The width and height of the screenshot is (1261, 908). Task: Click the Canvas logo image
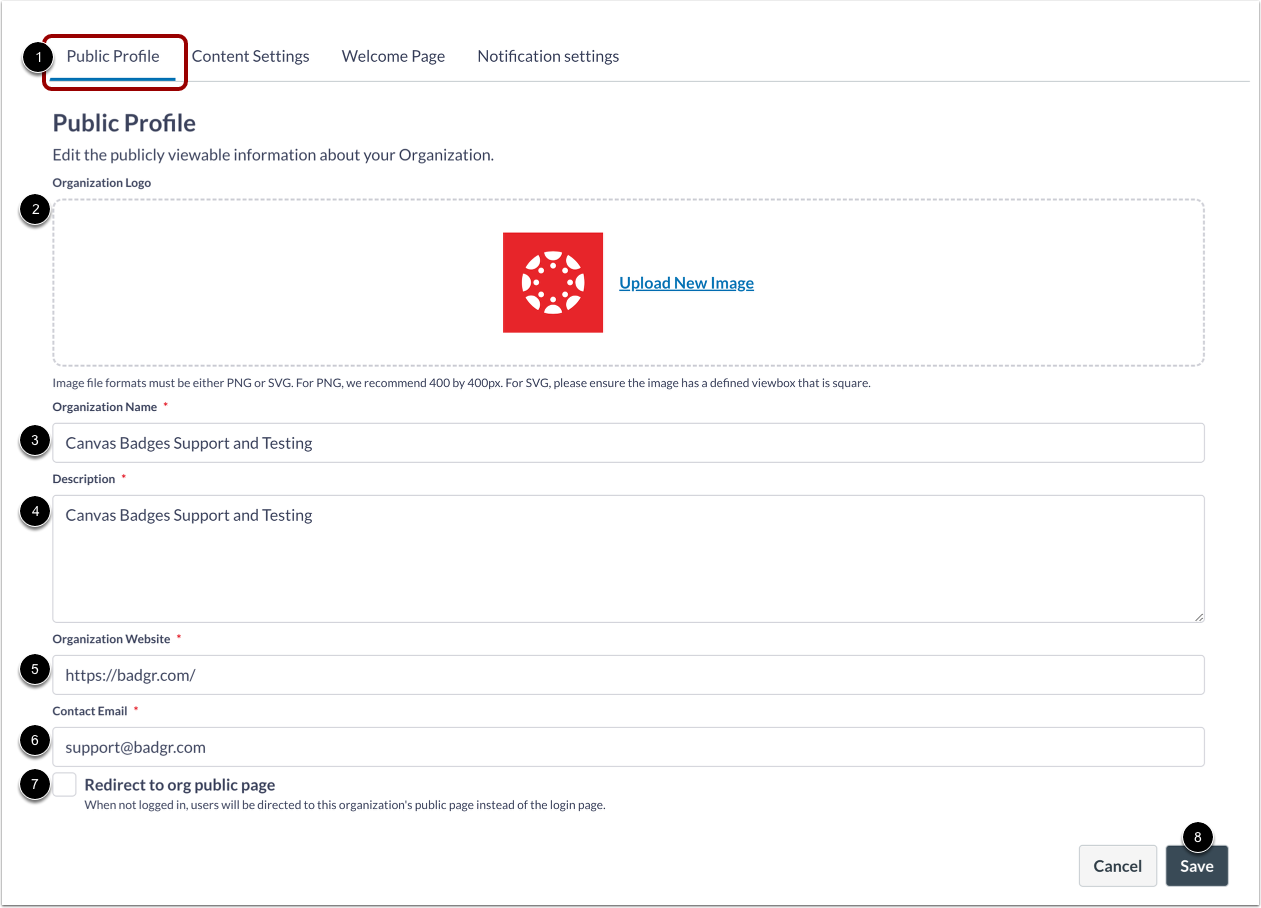tap(553, 282)
